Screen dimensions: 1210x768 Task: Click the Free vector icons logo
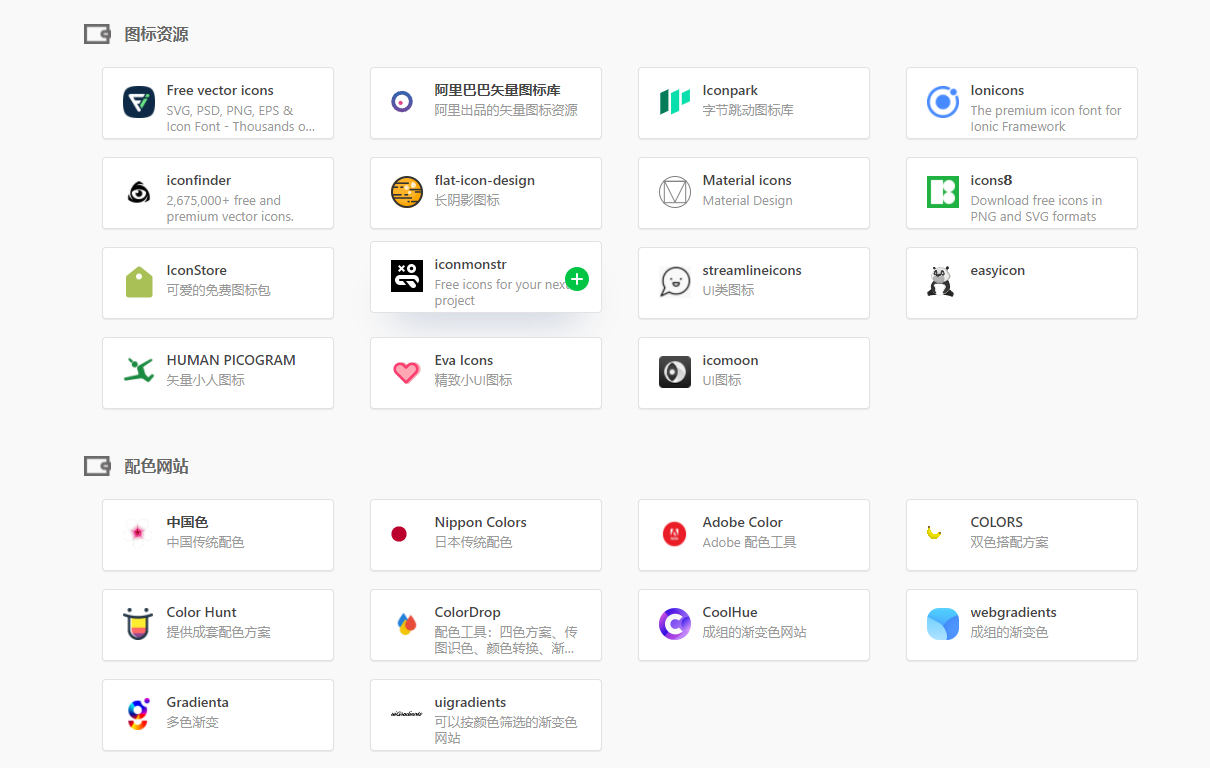139,102
